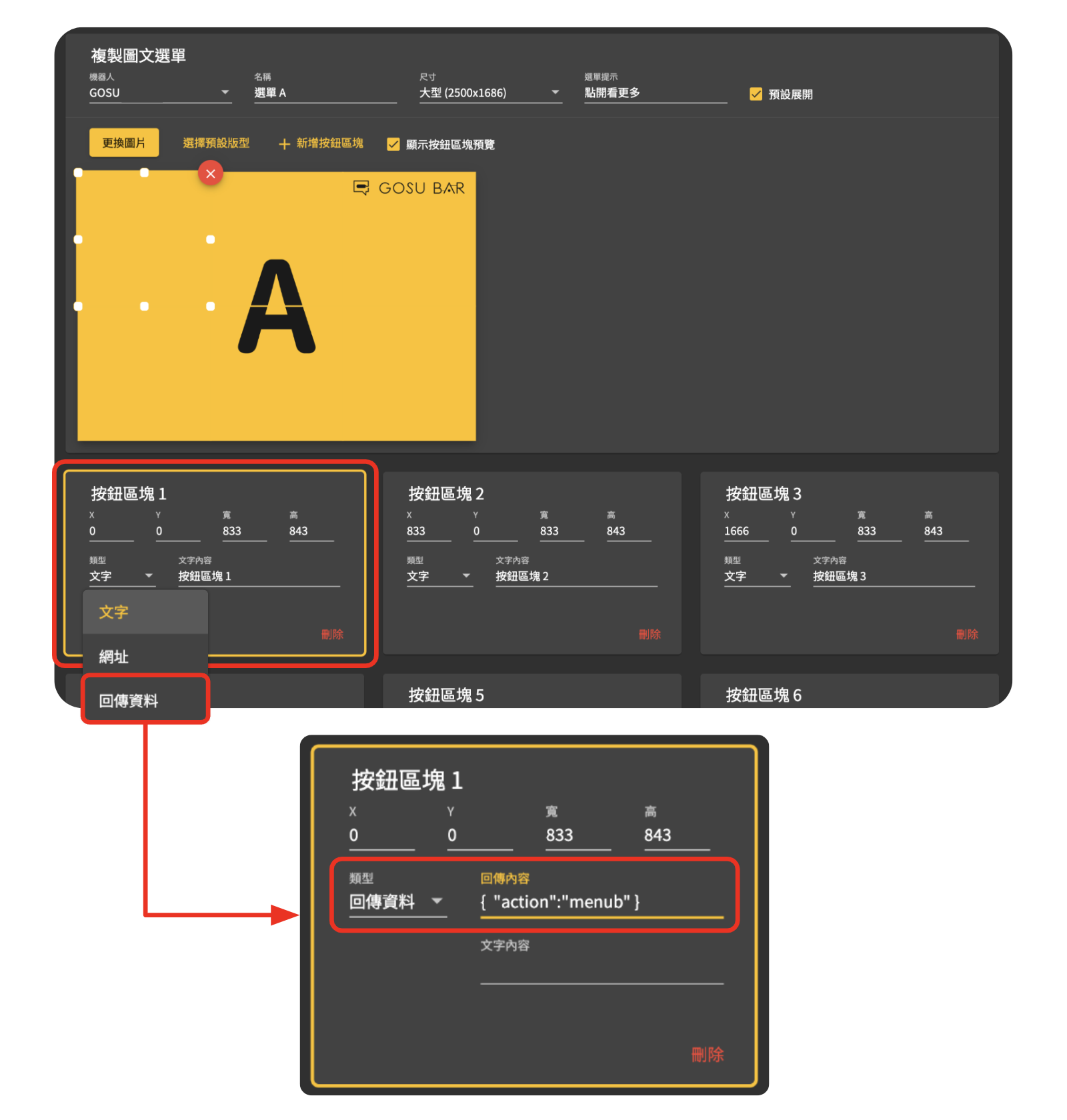Click 文字內容 field of 按鈕區塊 3
Screen dimensions: 1067x1120
pyautogui.click(x=894, y=576)
